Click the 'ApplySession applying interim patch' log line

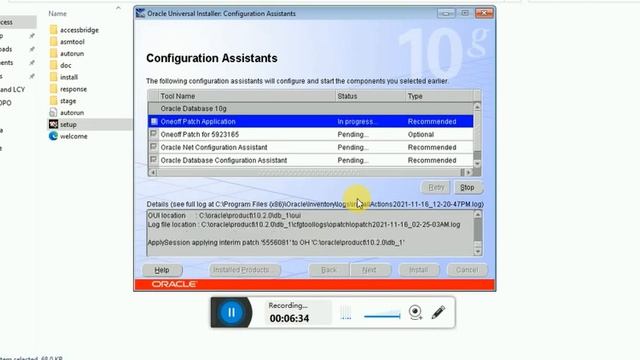(276, 242)
